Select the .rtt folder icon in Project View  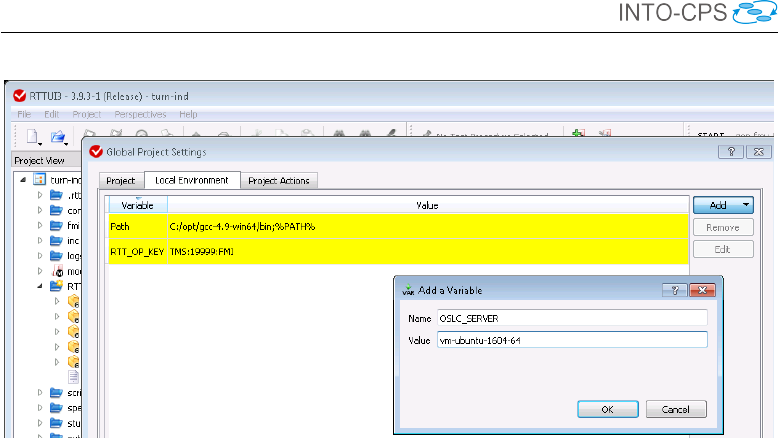pyautogui.click(x=57, y=195)
